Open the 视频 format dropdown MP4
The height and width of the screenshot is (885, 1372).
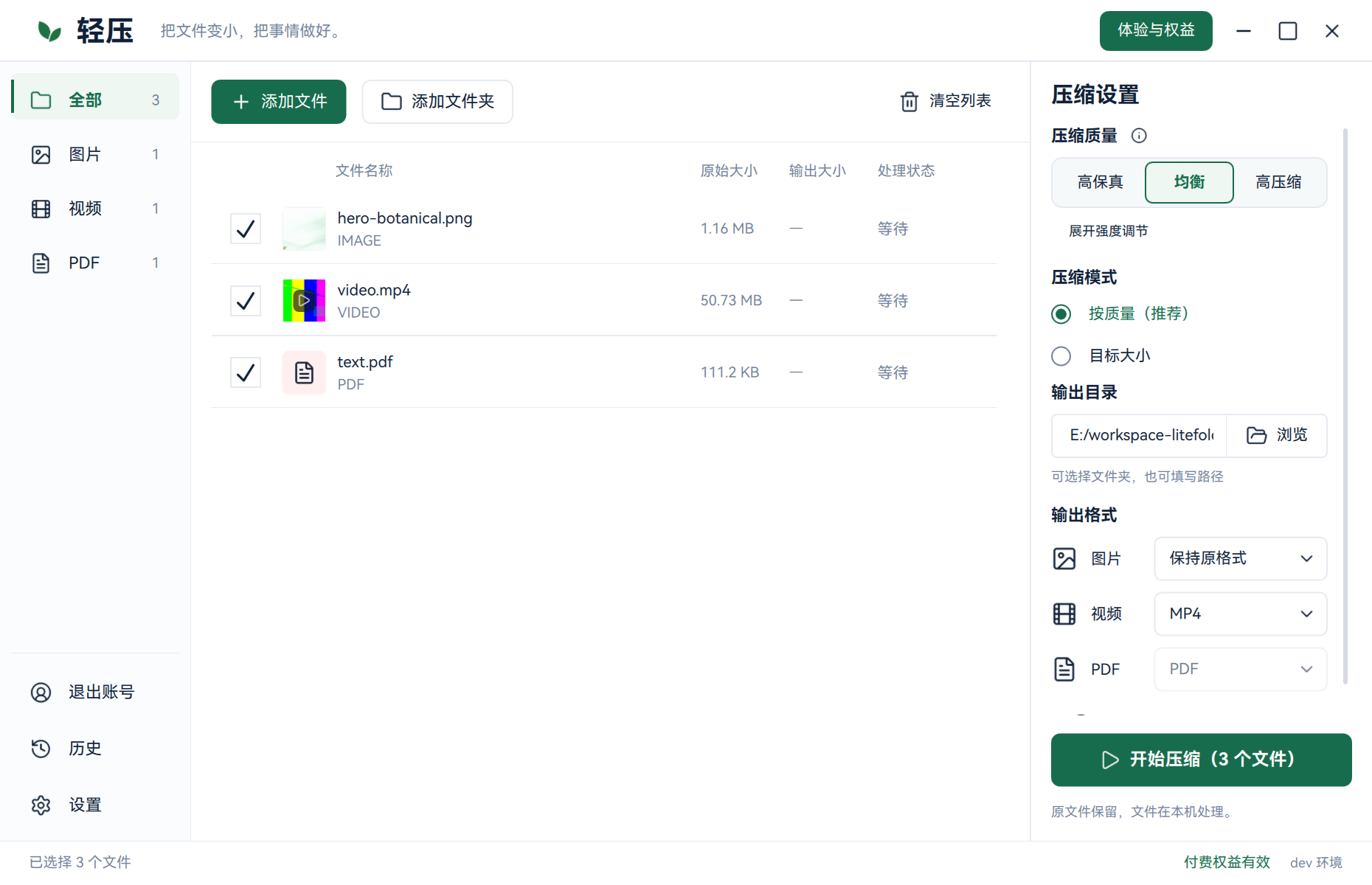(x=1241, y=614)
